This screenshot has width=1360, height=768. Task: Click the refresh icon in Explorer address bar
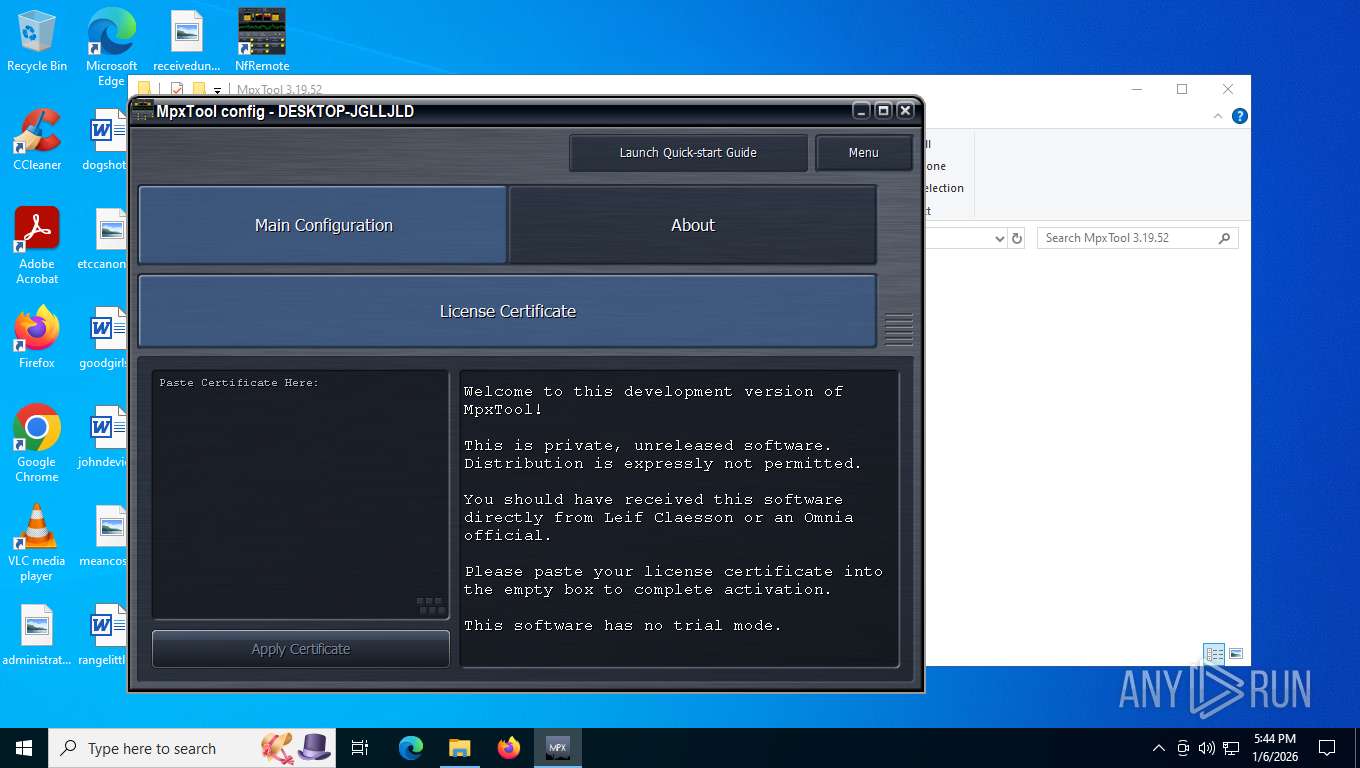[x=1017, y=238]
